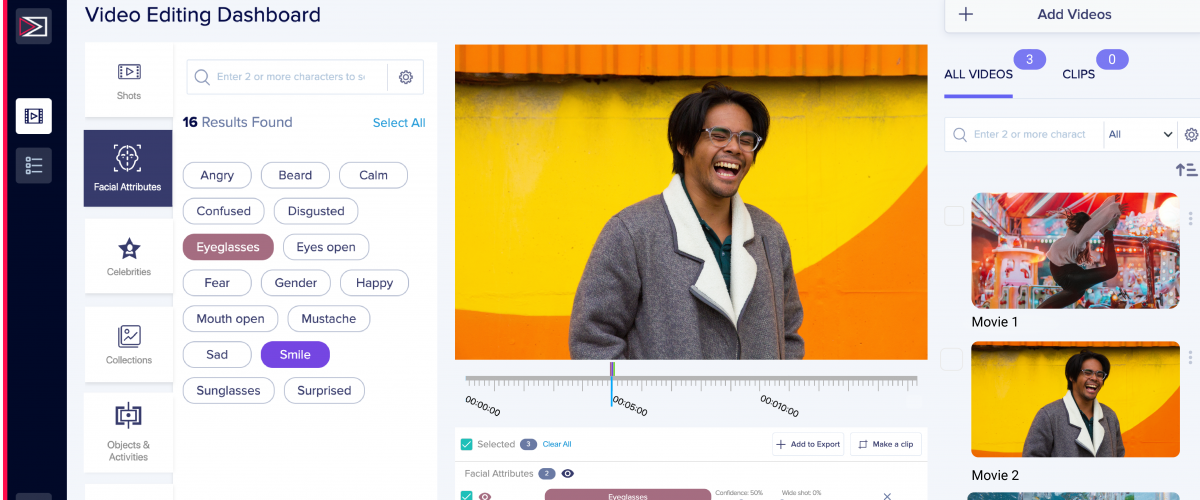
Task: Click the 'Movie 2' title text
Action: pyautogui.click(x=995, y=475)
